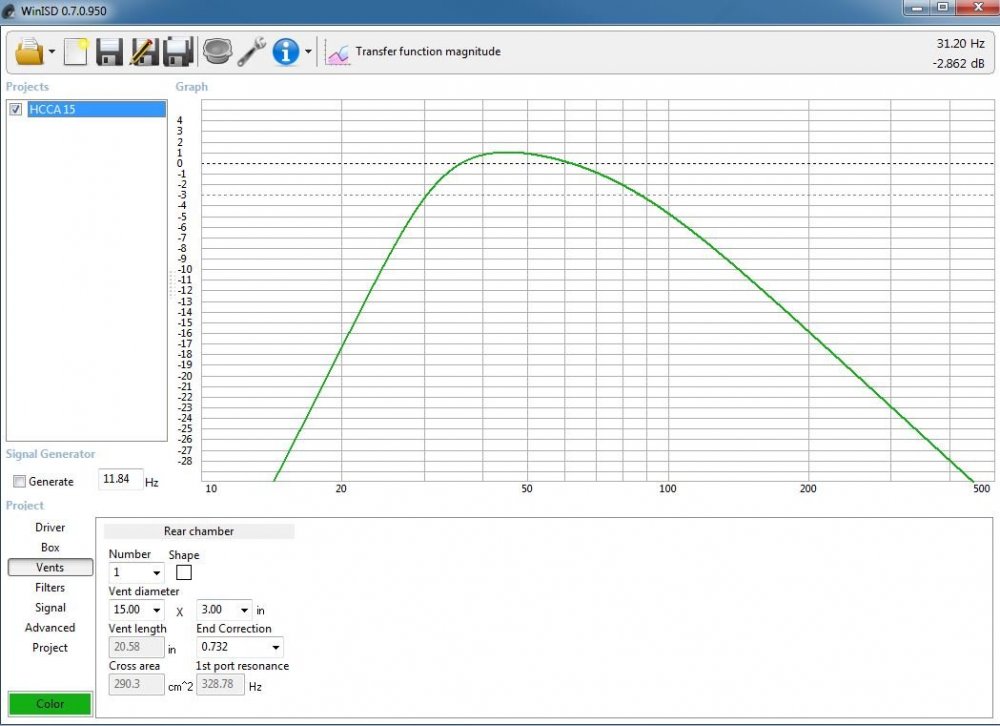This screenshot has width=1000, height=726.
Task: Show program info via the info icon
Action: (x=285, y=51)
